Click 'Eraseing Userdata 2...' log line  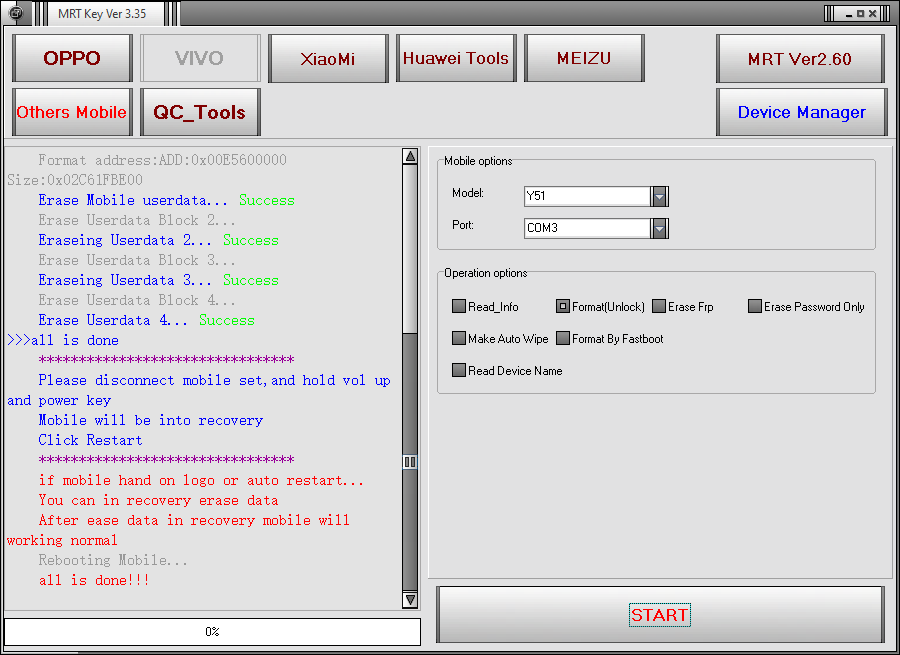[158, 241]
